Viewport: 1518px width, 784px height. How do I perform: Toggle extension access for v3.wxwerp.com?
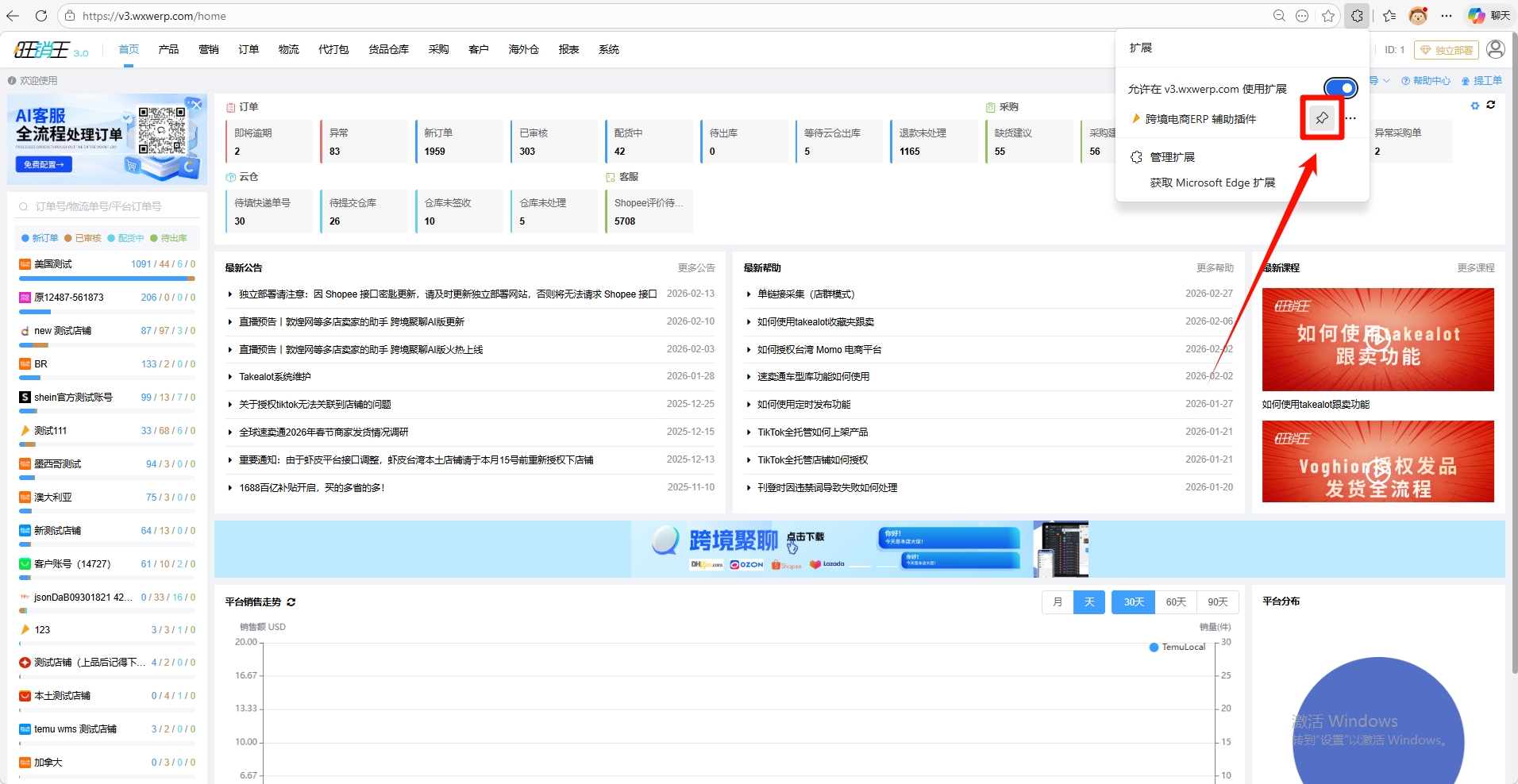click(1340, 88)
